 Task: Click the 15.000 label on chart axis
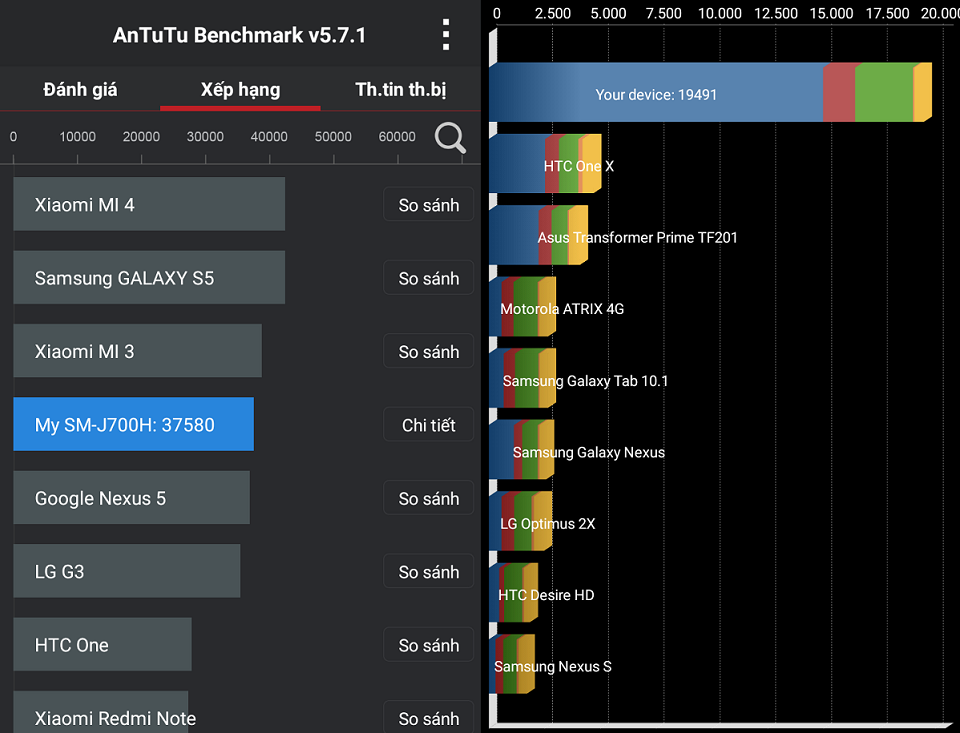click(x=831, y=13)
